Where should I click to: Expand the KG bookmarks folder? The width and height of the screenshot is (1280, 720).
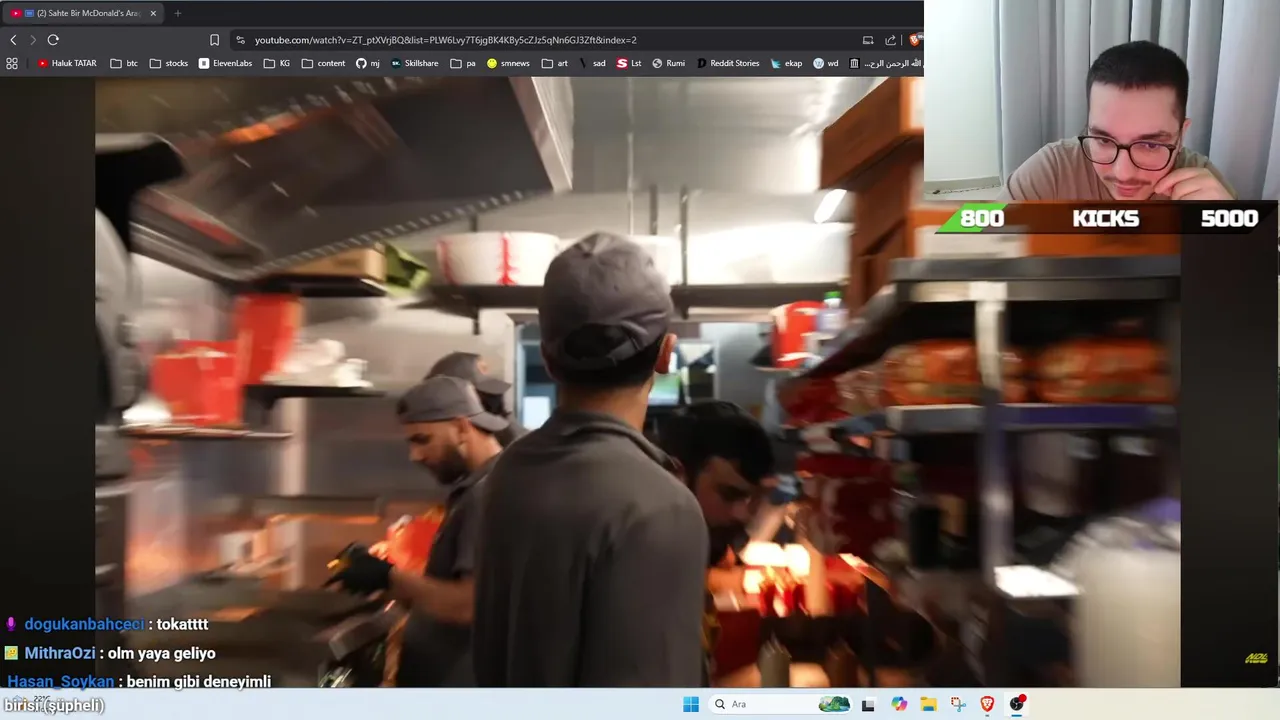click(277, 63)
